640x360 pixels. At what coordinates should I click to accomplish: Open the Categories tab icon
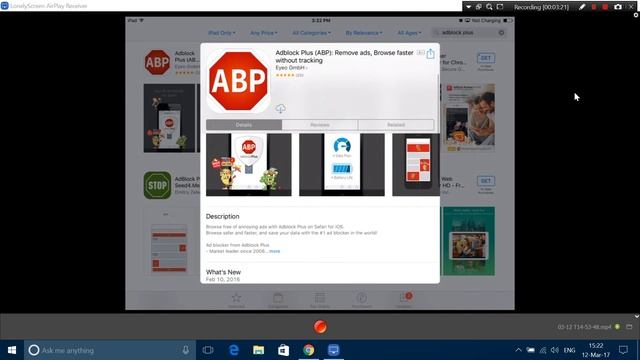pos(278,300)
